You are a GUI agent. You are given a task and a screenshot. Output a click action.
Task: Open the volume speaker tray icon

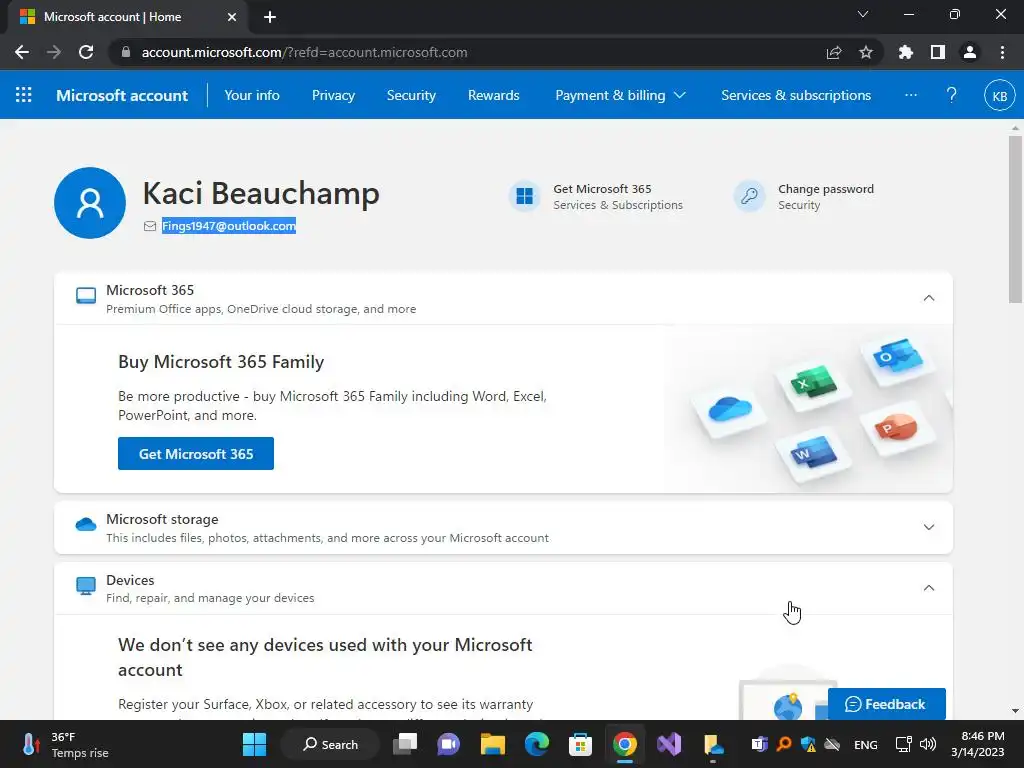point(927,744)
